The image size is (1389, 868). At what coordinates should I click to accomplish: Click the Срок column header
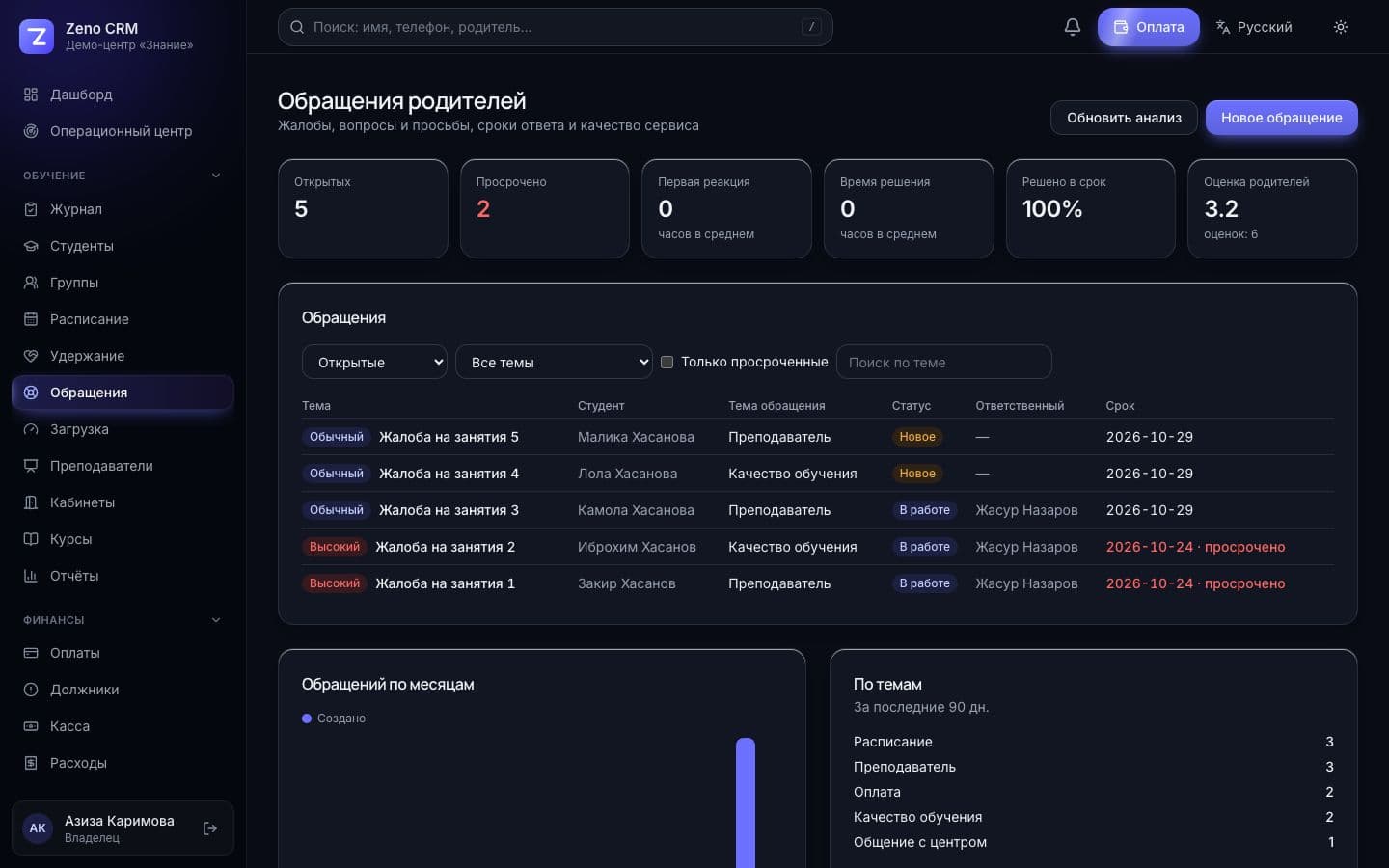point(1120,406)
